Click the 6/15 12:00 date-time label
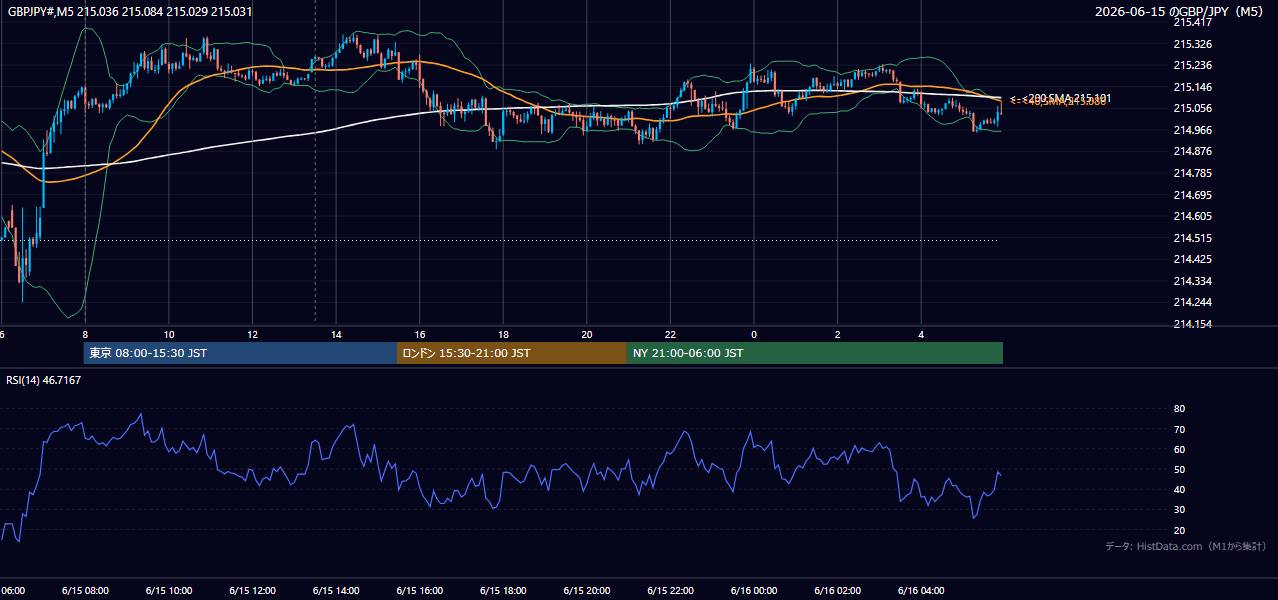 tap(252, 591)
